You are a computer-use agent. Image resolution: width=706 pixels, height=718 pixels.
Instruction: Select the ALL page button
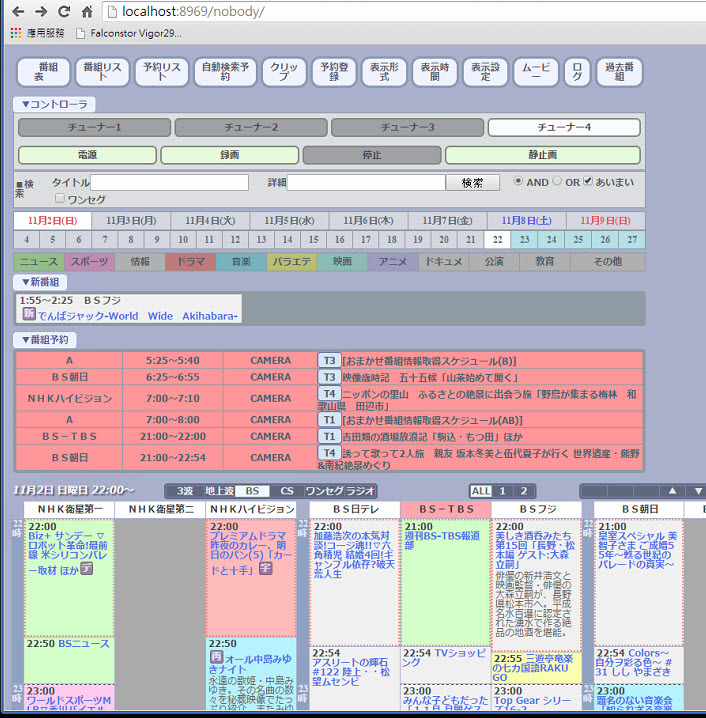coord(481,491)
